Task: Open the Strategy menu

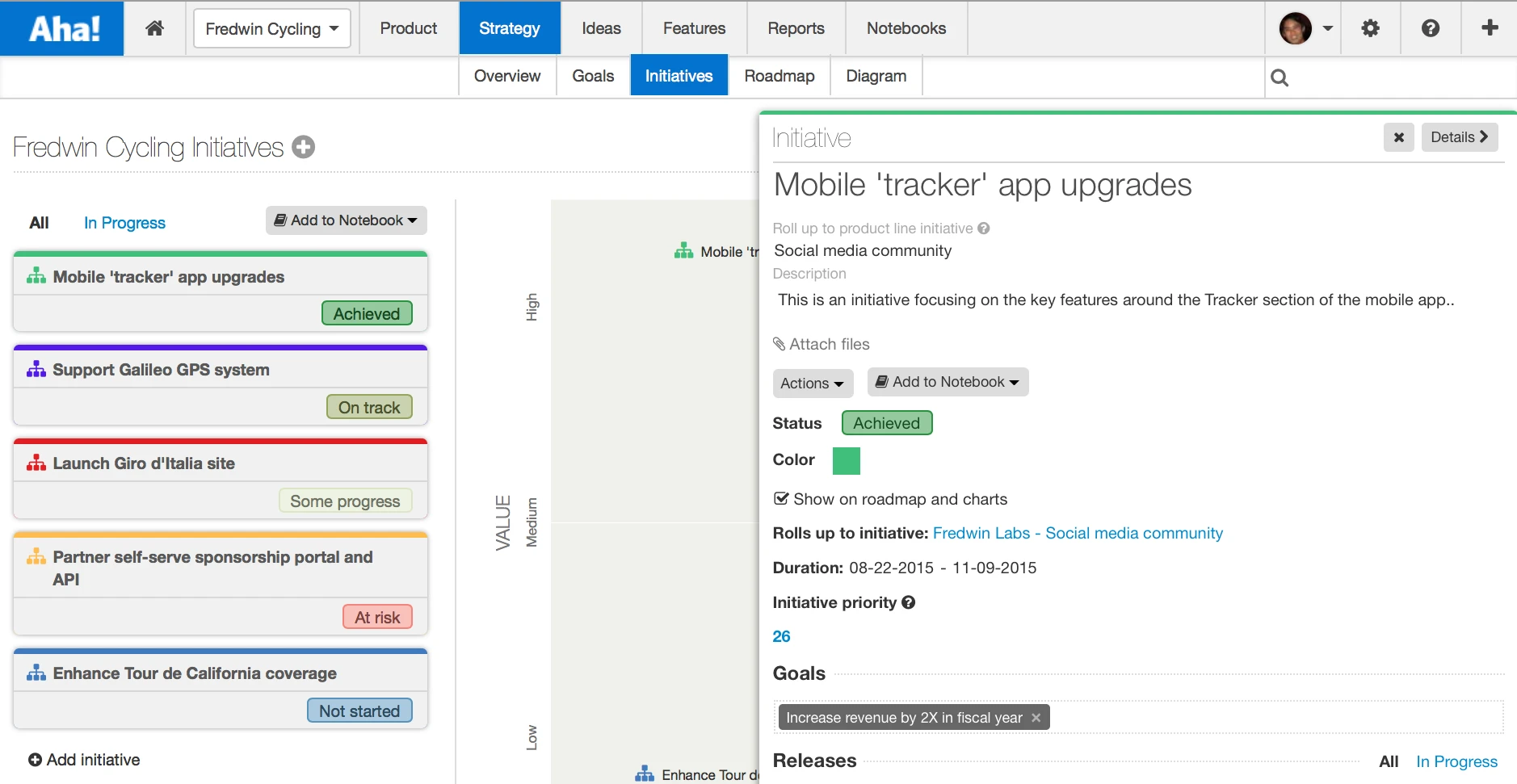Action: pyautogui.click(x=510, y=28)
